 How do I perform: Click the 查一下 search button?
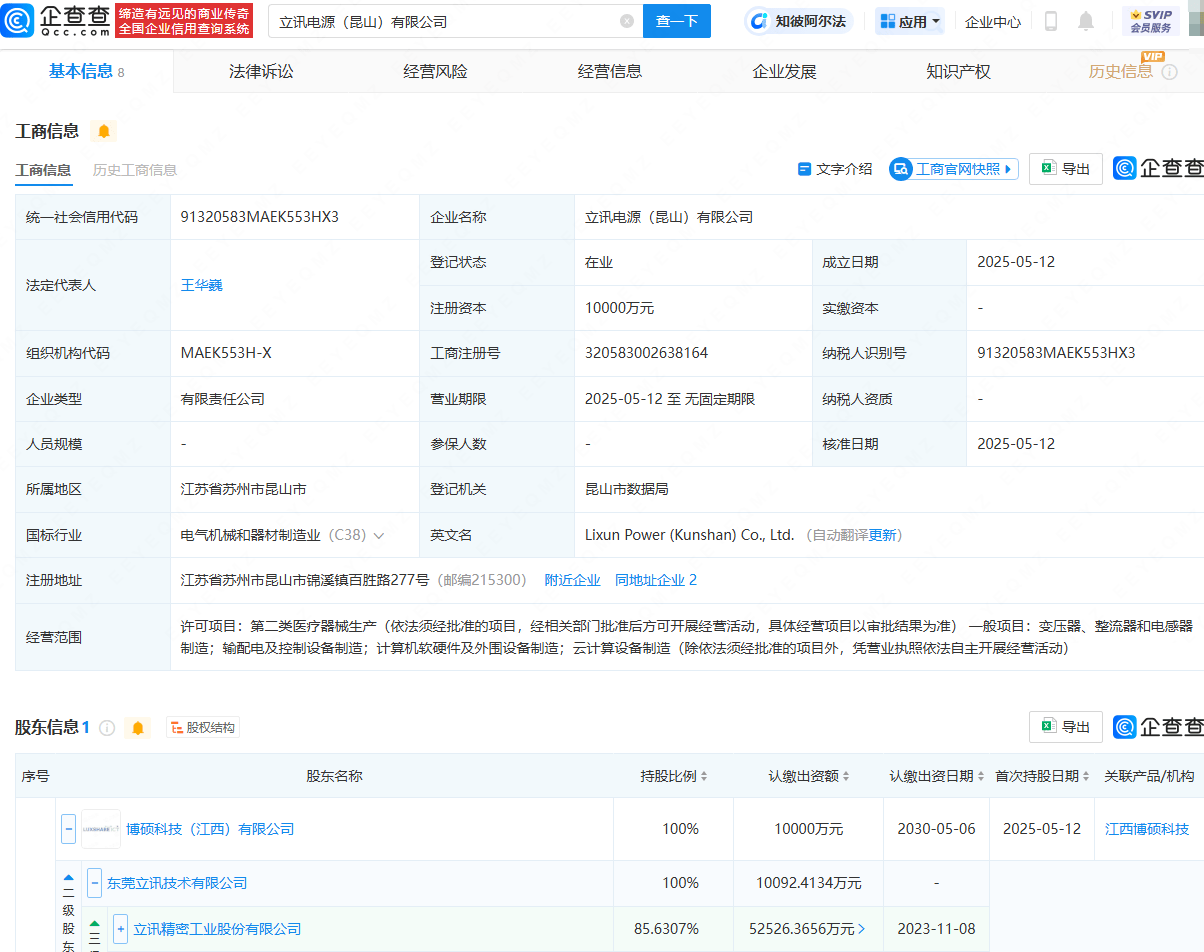coord(677,21)
